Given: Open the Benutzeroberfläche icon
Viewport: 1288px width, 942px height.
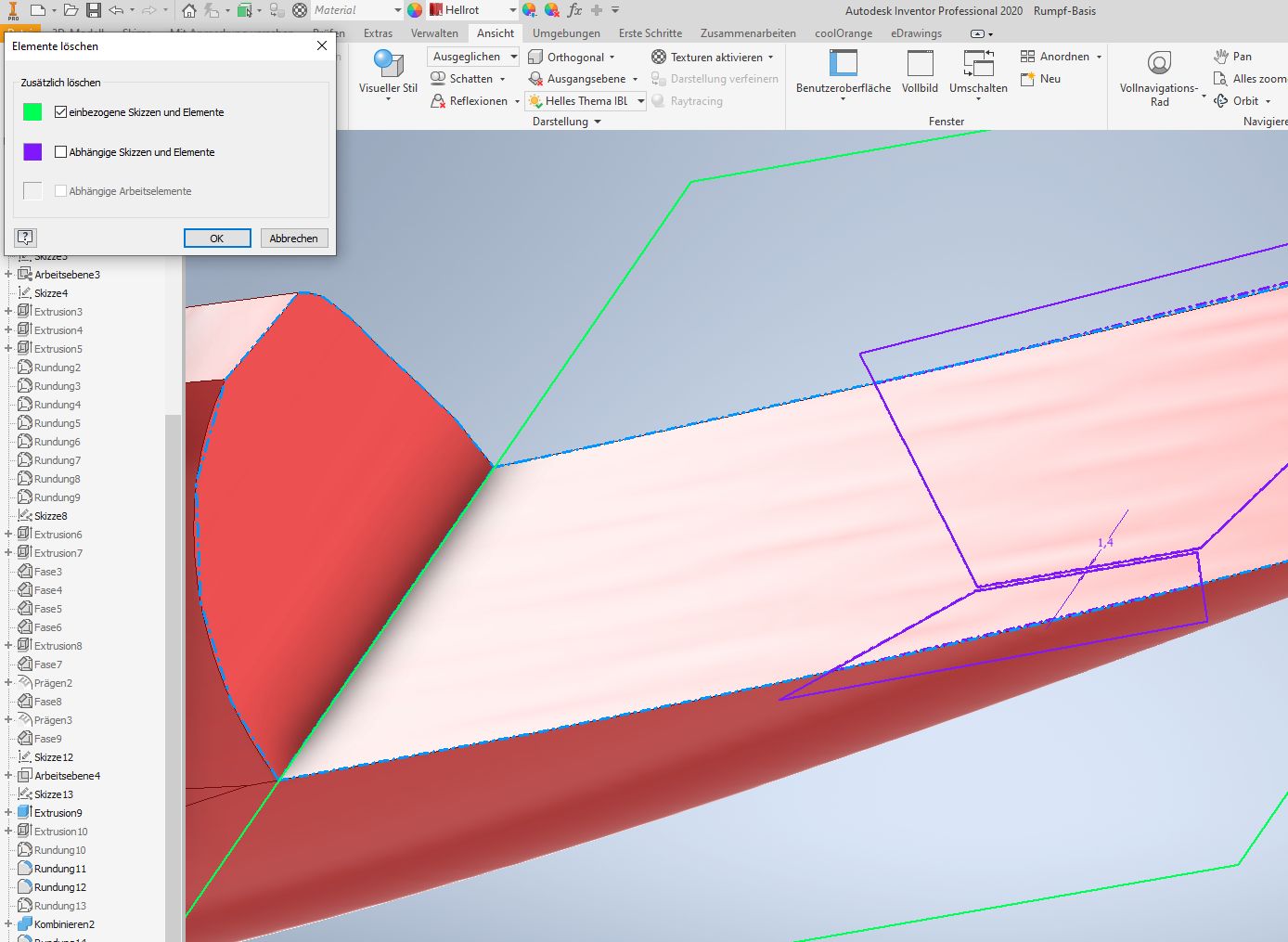Looking at the screenshot, I should coord(843,64).
